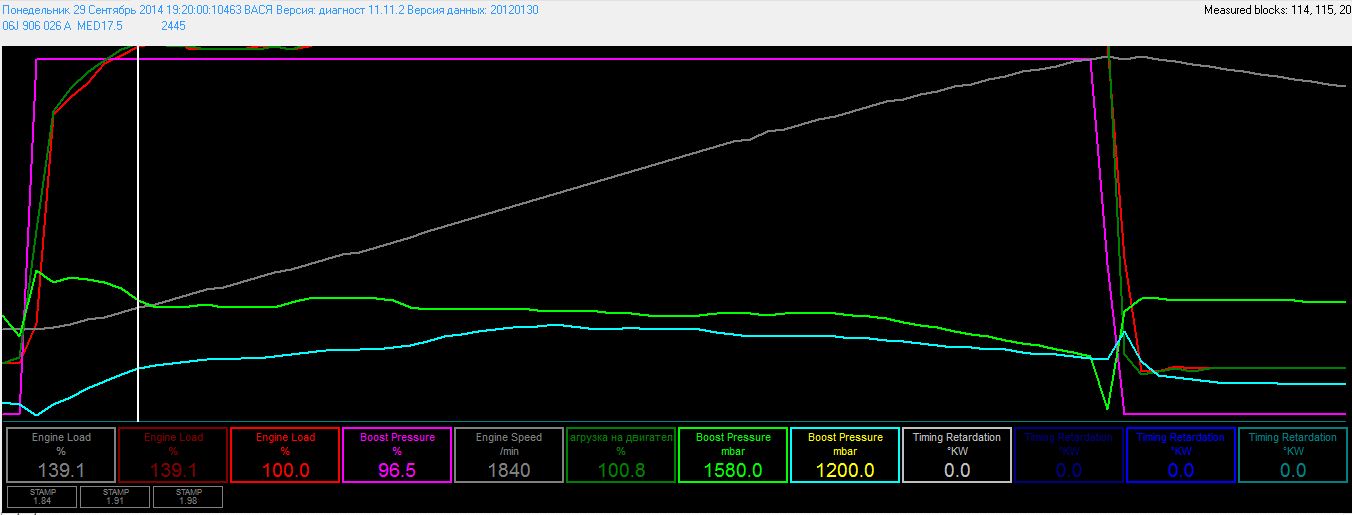Click the STAMP 1.84 box
The width and height of the screenshot is (1352, 515).
coord(42,496)
